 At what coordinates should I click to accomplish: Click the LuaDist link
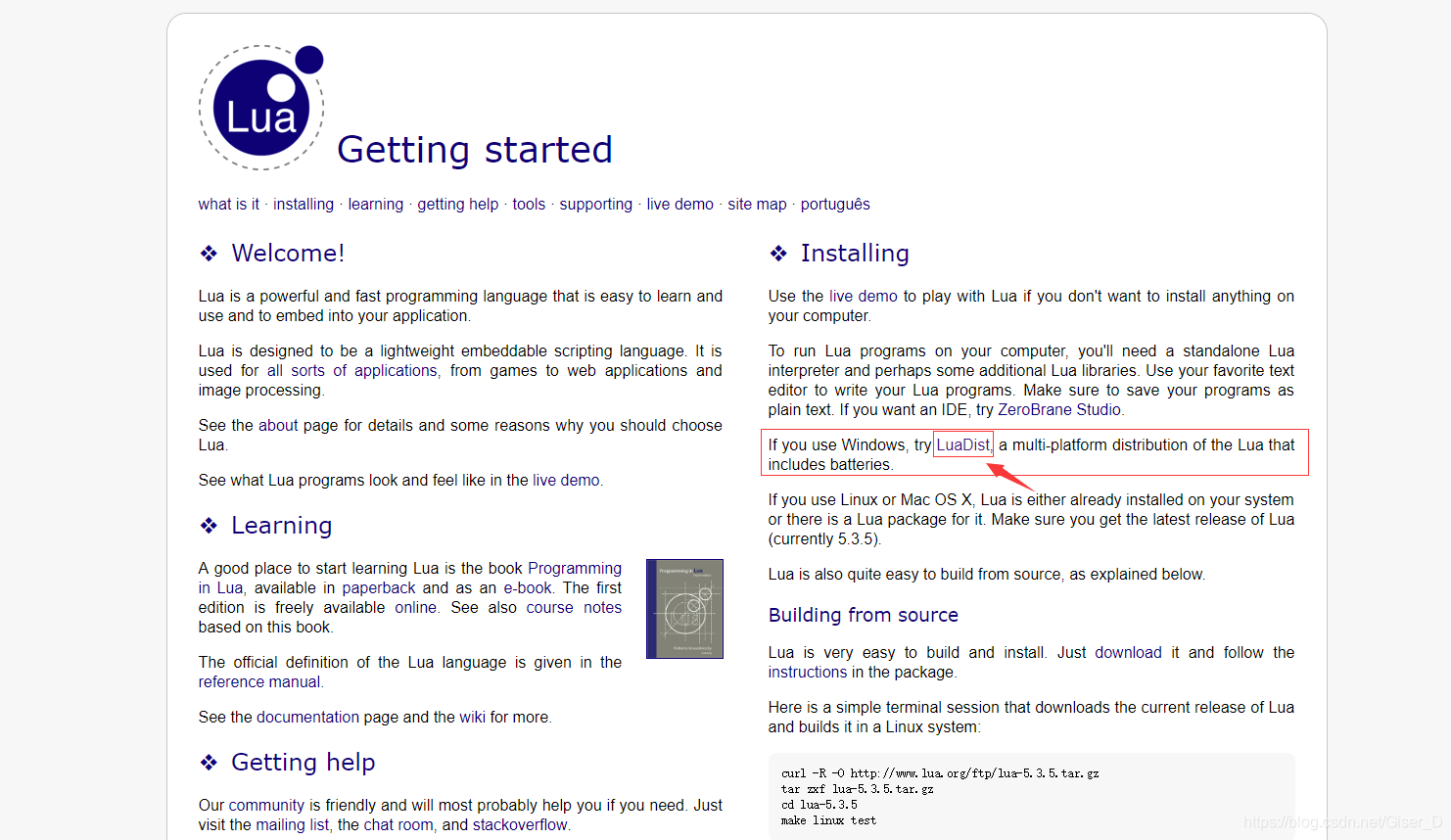(962, 444)
